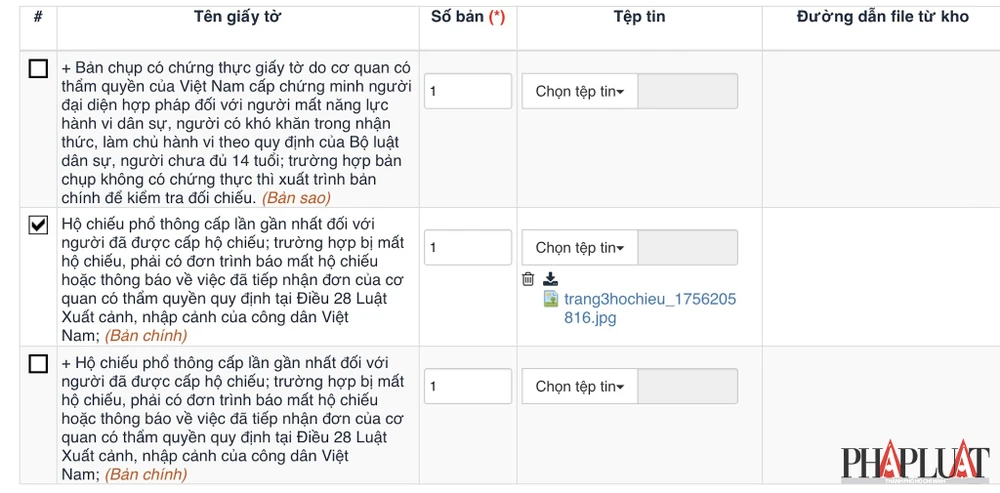Expand "Chọn tệp tin" dropdown for checked passport row
Screen dimensions: 1000x493
pos(579,248)
